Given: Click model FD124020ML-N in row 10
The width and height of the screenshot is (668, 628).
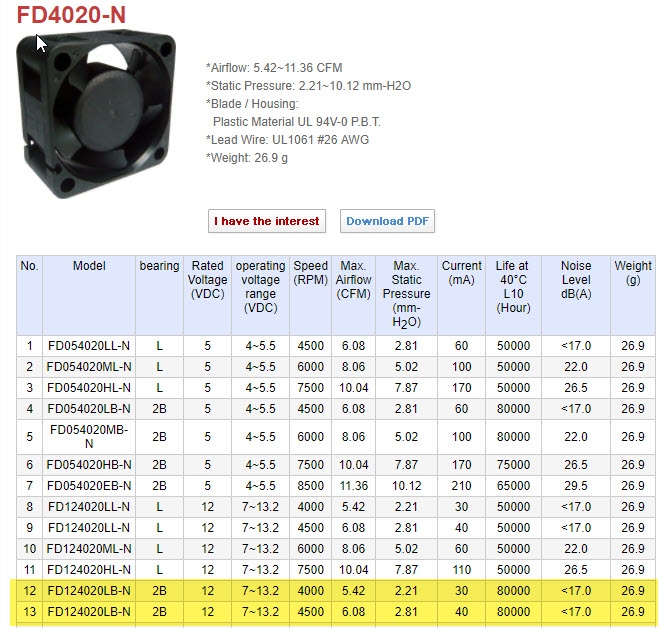Looking at the screenshot, I should pyautogui.click(x=89, y=549).
